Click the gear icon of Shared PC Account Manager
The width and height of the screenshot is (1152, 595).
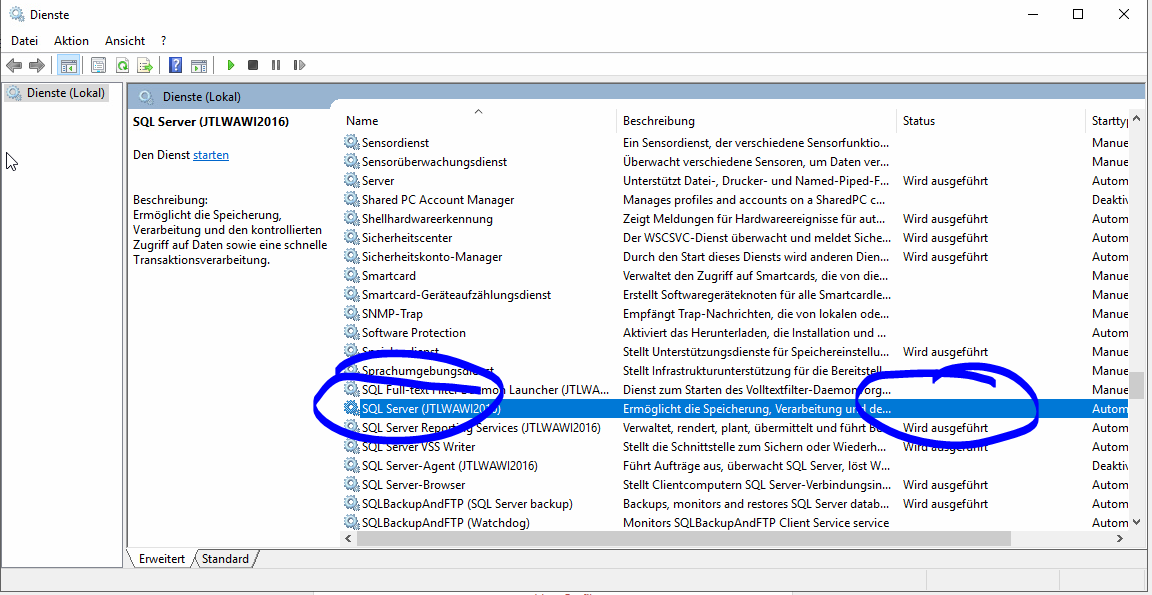click(x=352, y=200)
